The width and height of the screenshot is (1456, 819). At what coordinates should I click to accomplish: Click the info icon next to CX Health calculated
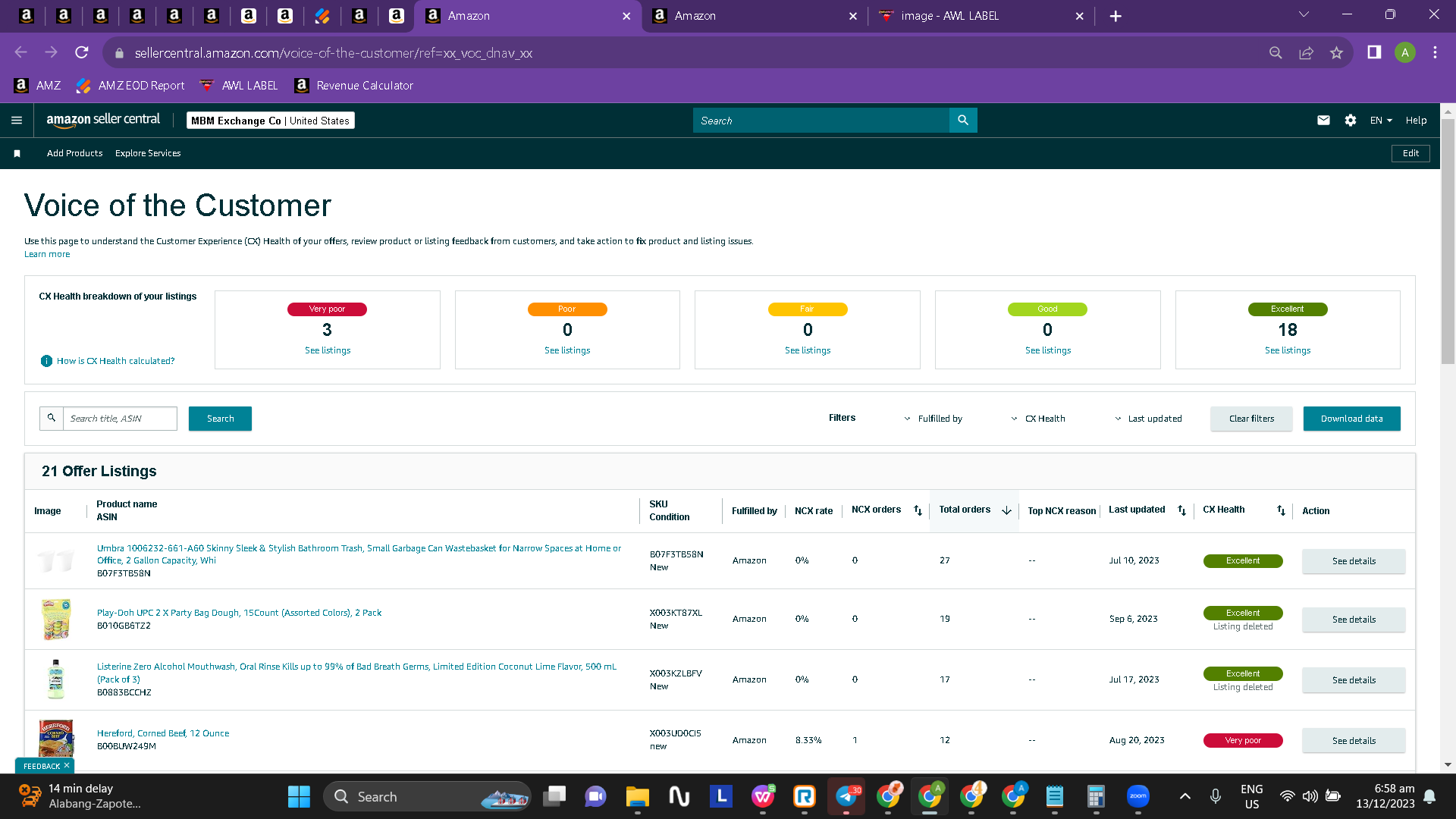pos(46,361)
